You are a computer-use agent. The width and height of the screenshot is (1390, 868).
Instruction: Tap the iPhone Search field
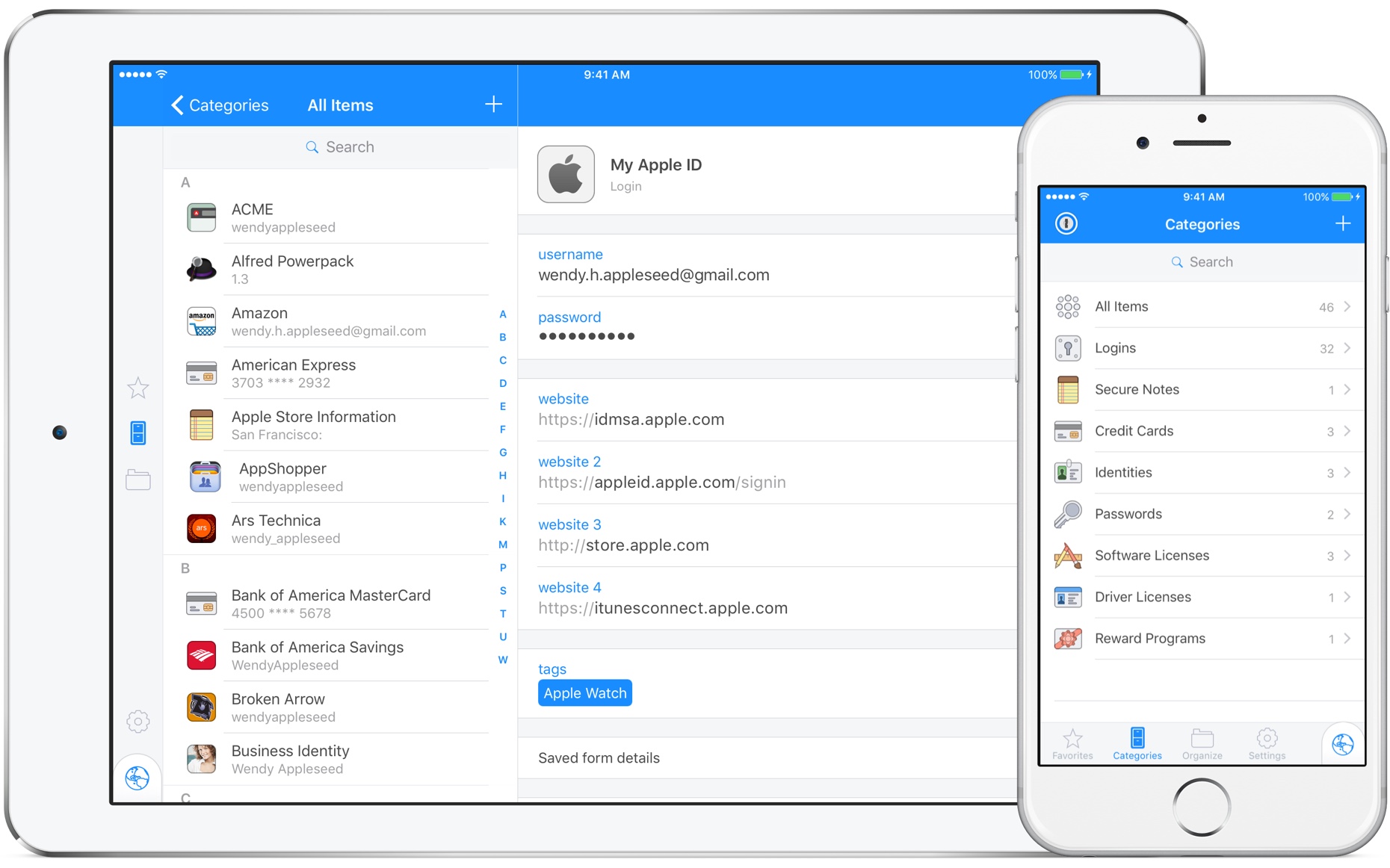coord(1202,262)
